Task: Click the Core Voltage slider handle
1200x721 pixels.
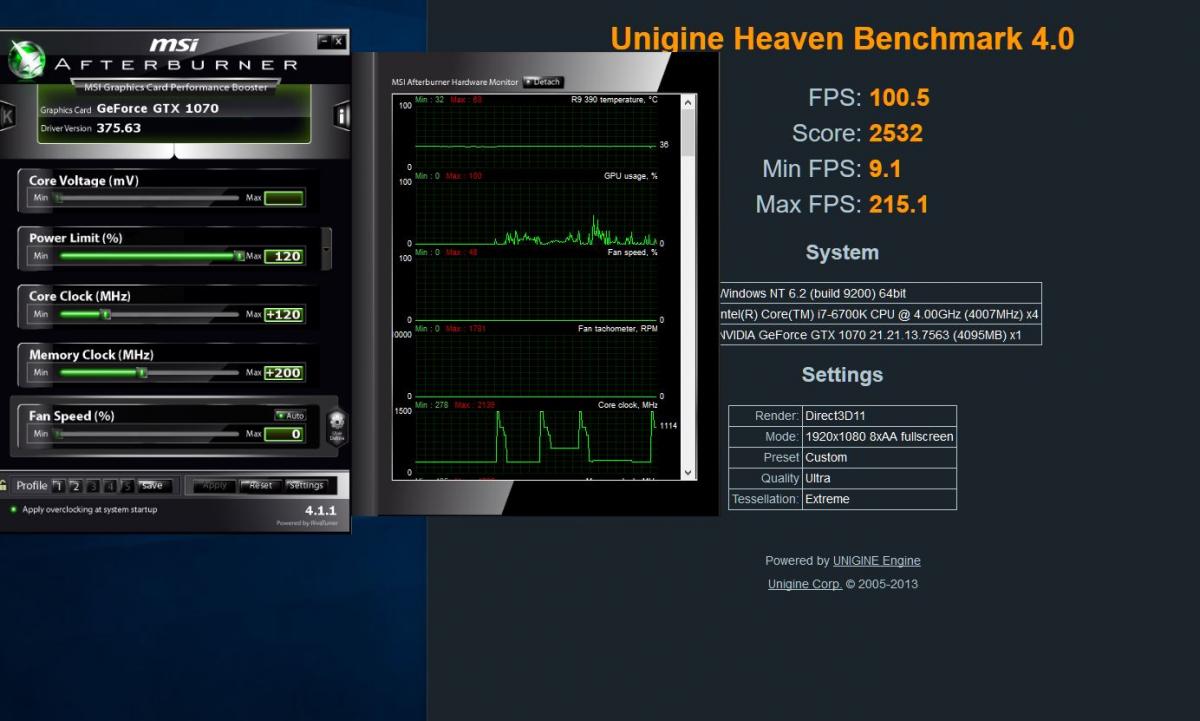Action: (x=57, y=198)
